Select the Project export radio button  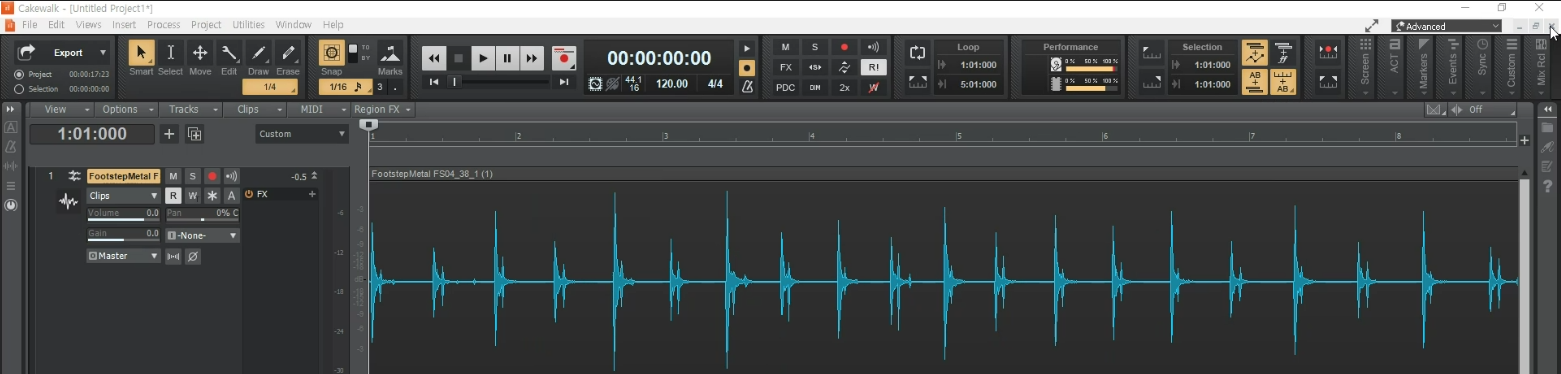pos(19,74)
